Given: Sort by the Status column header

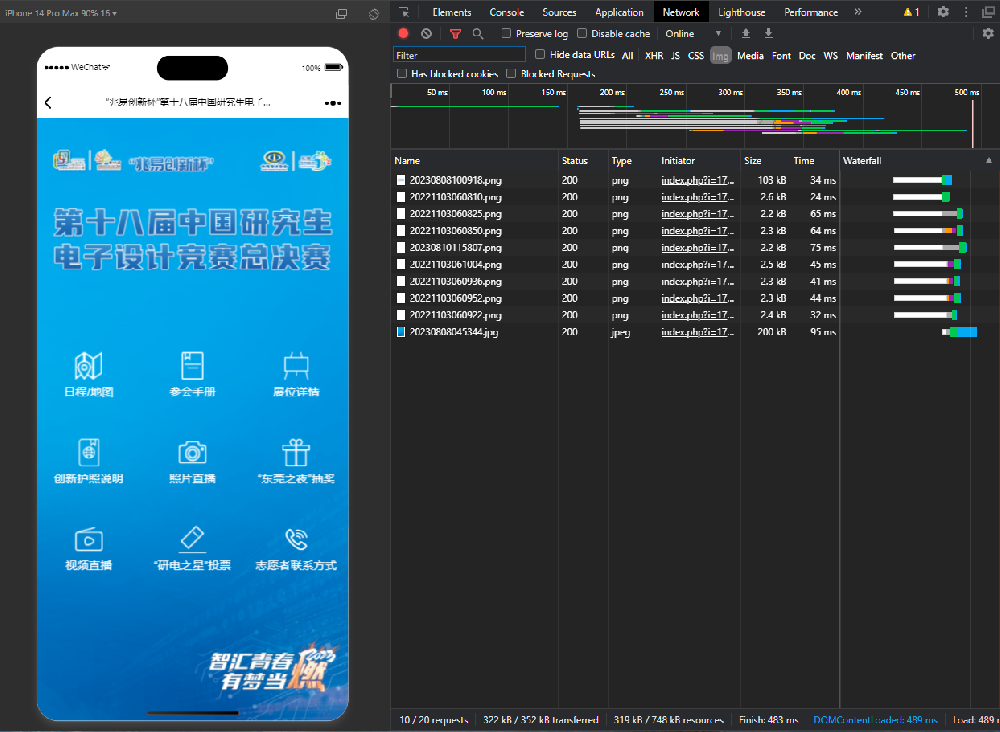Looking at the screenshot, I should coord(575,161).
